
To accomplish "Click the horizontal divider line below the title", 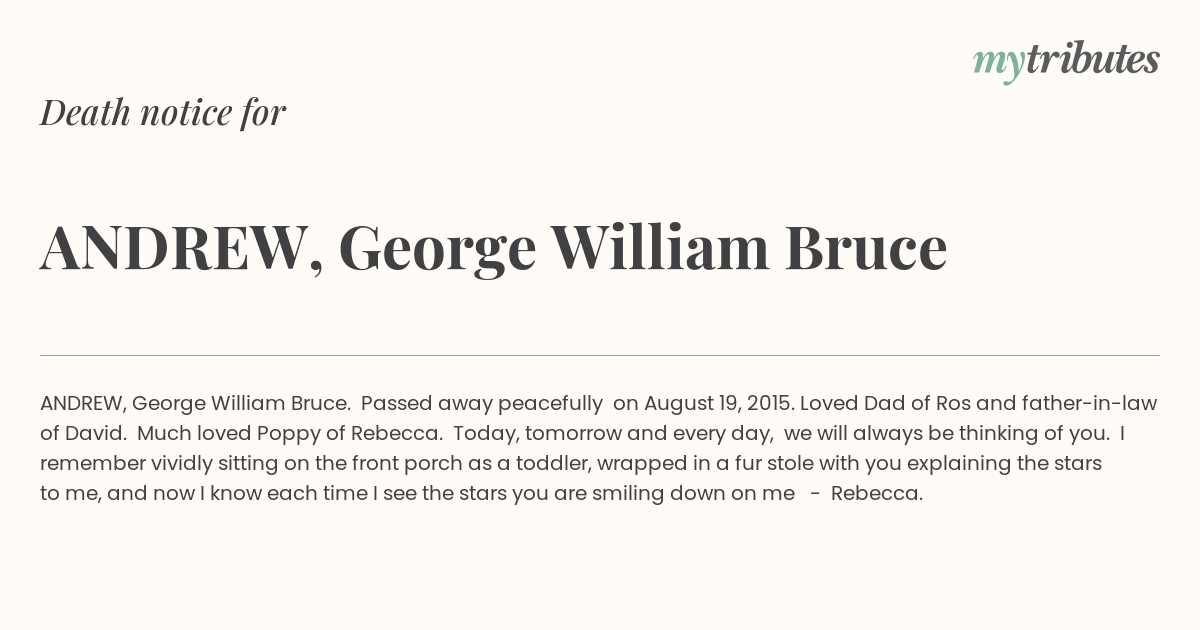I will click(600, 355).
